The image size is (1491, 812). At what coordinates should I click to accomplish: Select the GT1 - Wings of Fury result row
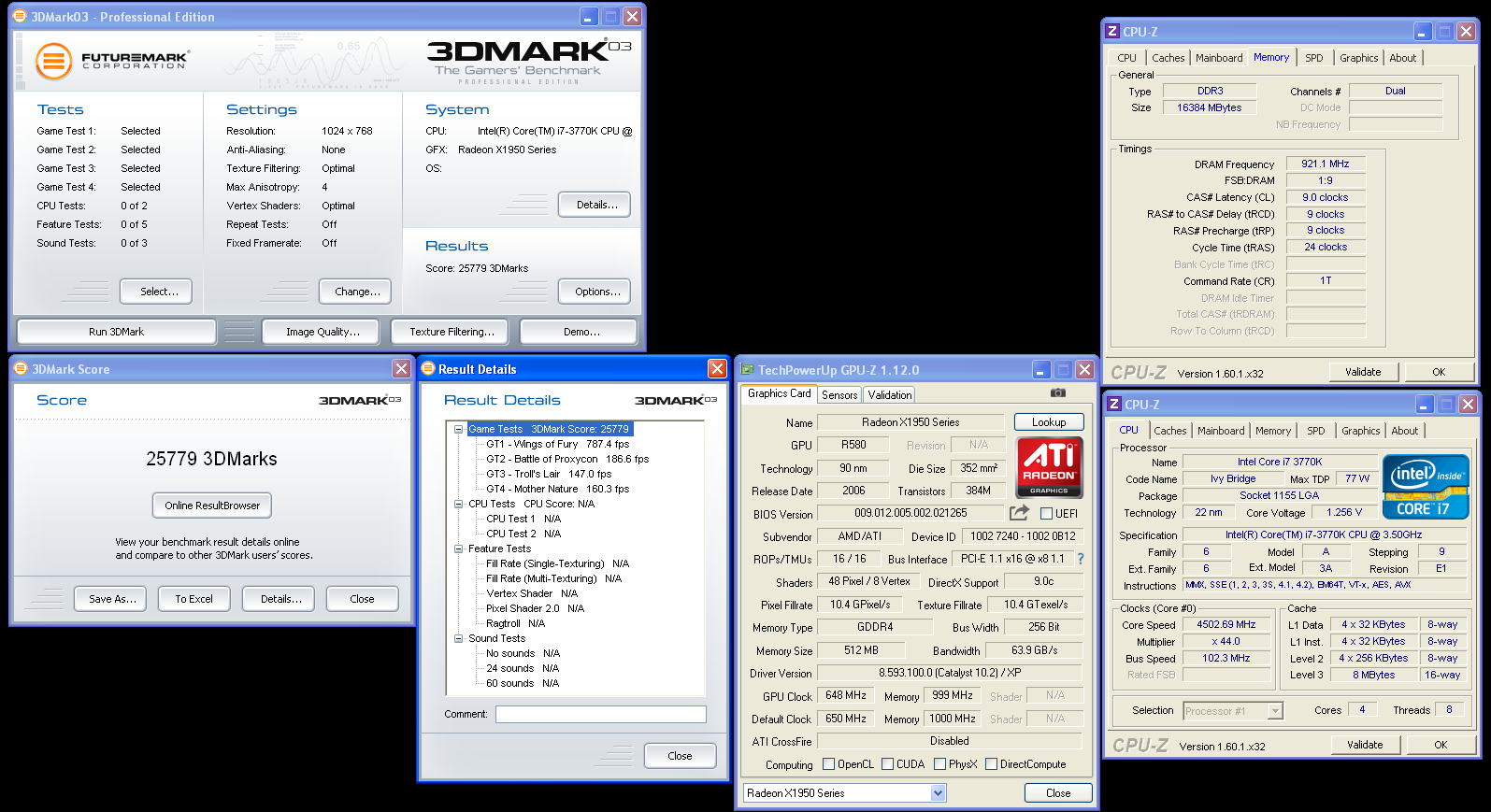click(557, 445)
